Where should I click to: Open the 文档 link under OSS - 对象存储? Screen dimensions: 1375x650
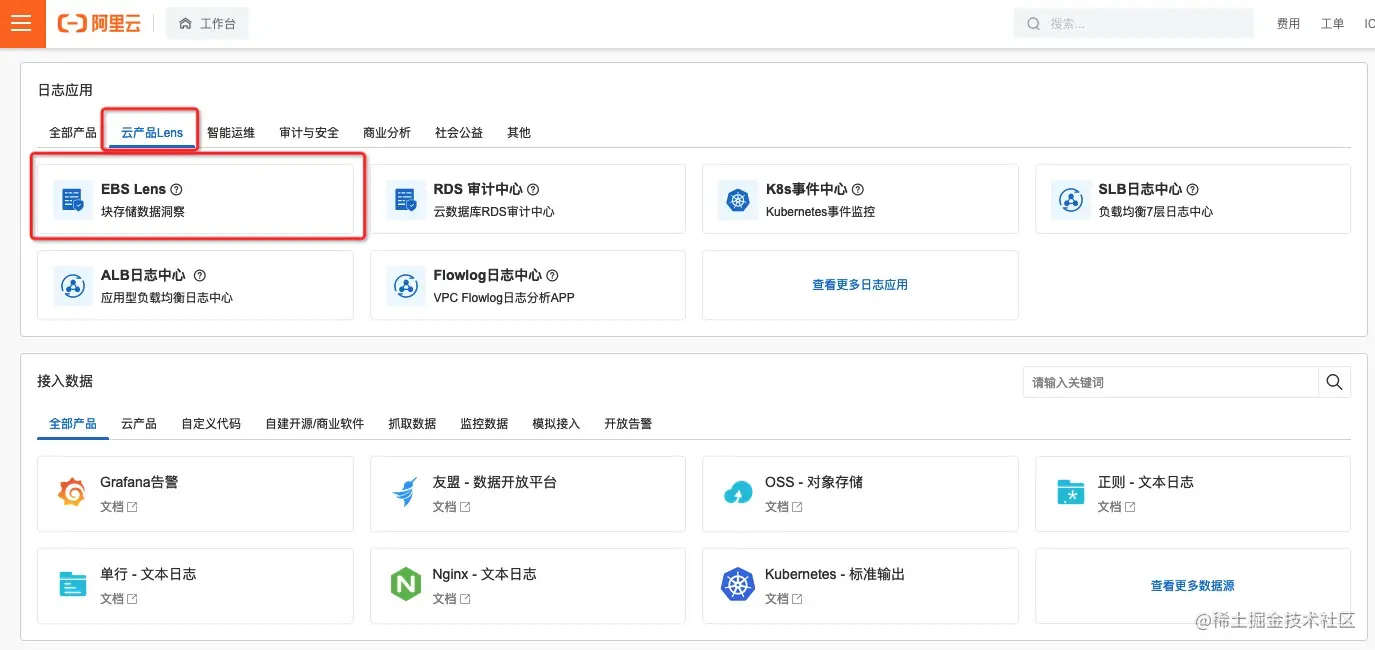pyautogui.click(x=784, y=507)
